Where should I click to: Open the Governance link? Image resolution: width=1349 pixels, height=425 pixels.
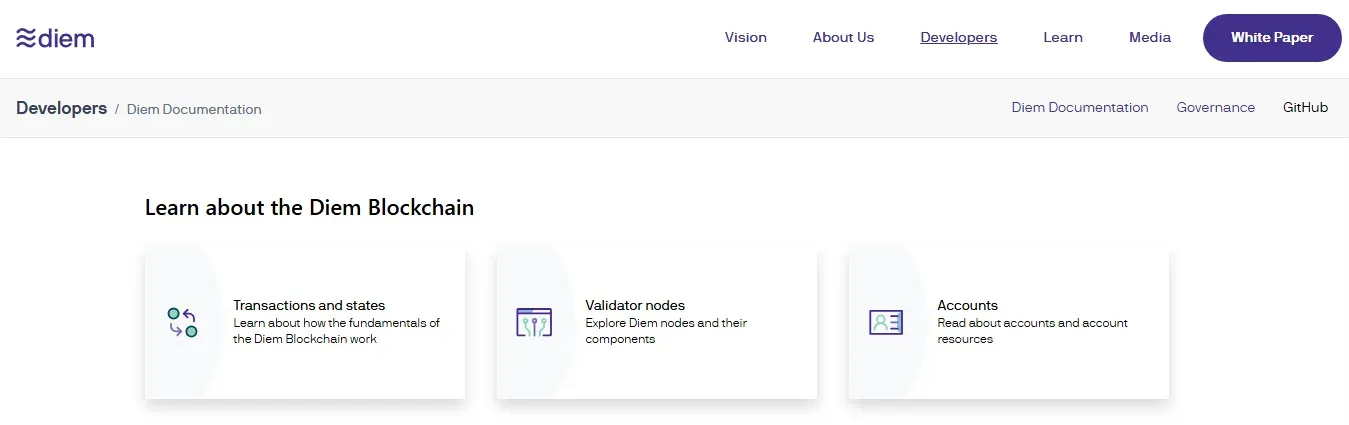point(1216,108)
